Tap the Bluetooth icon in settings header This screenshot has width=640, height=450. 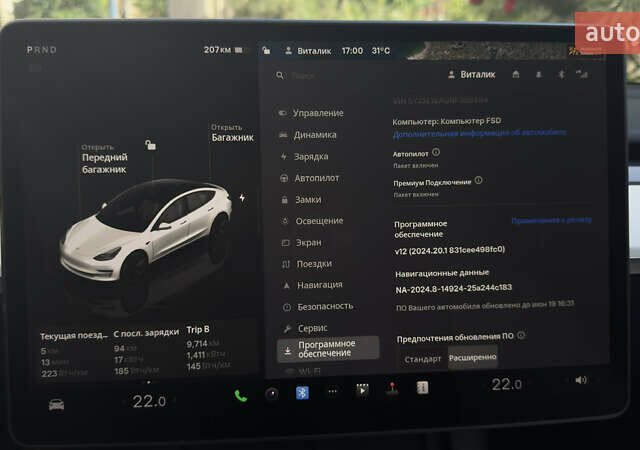pyautogui.click(x=562, y=74)
